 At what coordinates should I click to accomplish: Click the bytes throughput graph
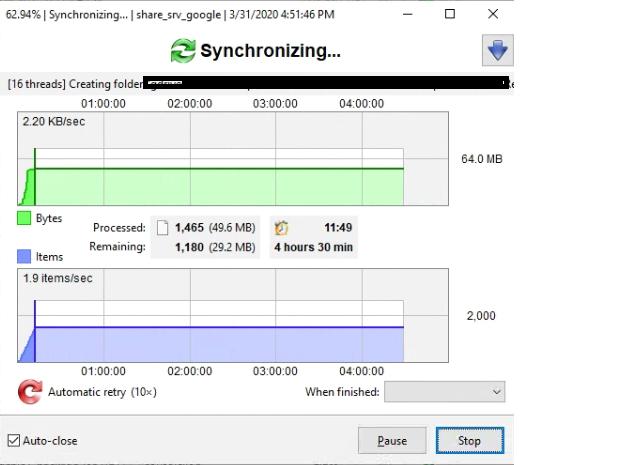click(x=233, y=159)
